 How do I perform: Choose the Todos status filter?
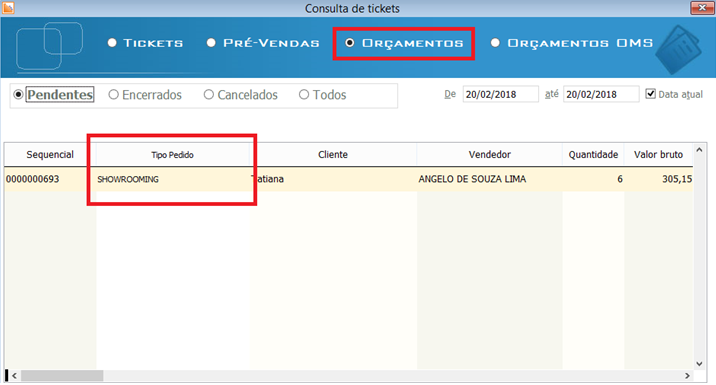click(x=322, y=95)
